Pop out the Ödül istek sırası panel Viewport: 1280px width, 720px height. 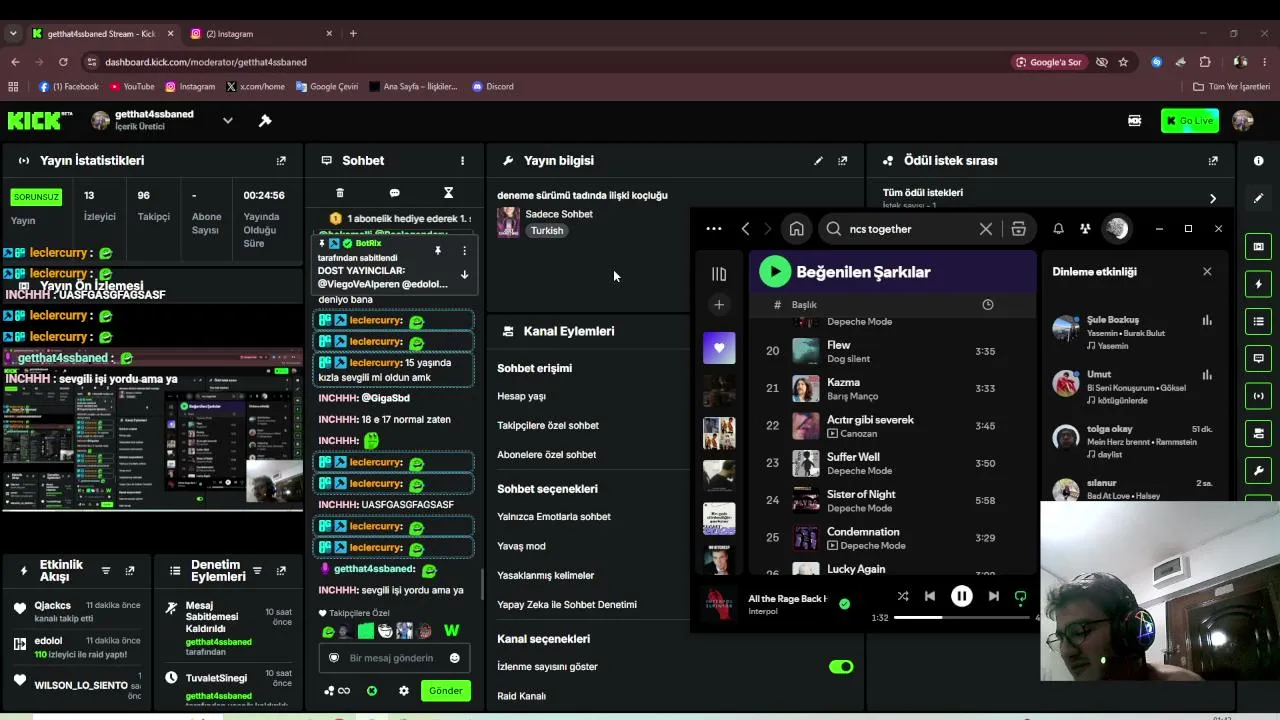click(x=1213, y=160)
